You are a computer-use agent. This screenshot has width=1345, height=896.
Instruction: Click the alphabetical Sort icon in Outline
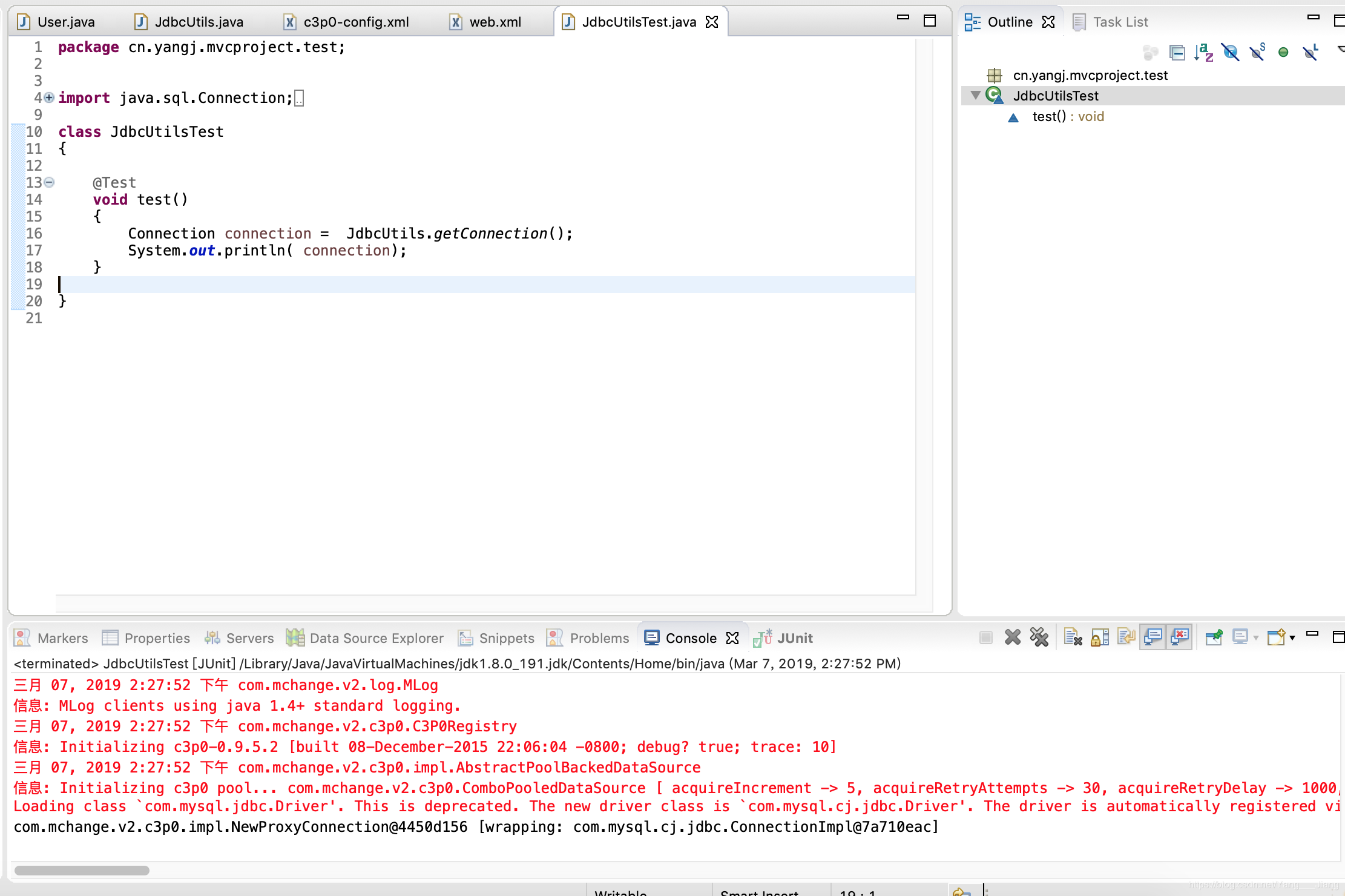pos(1203,53)
